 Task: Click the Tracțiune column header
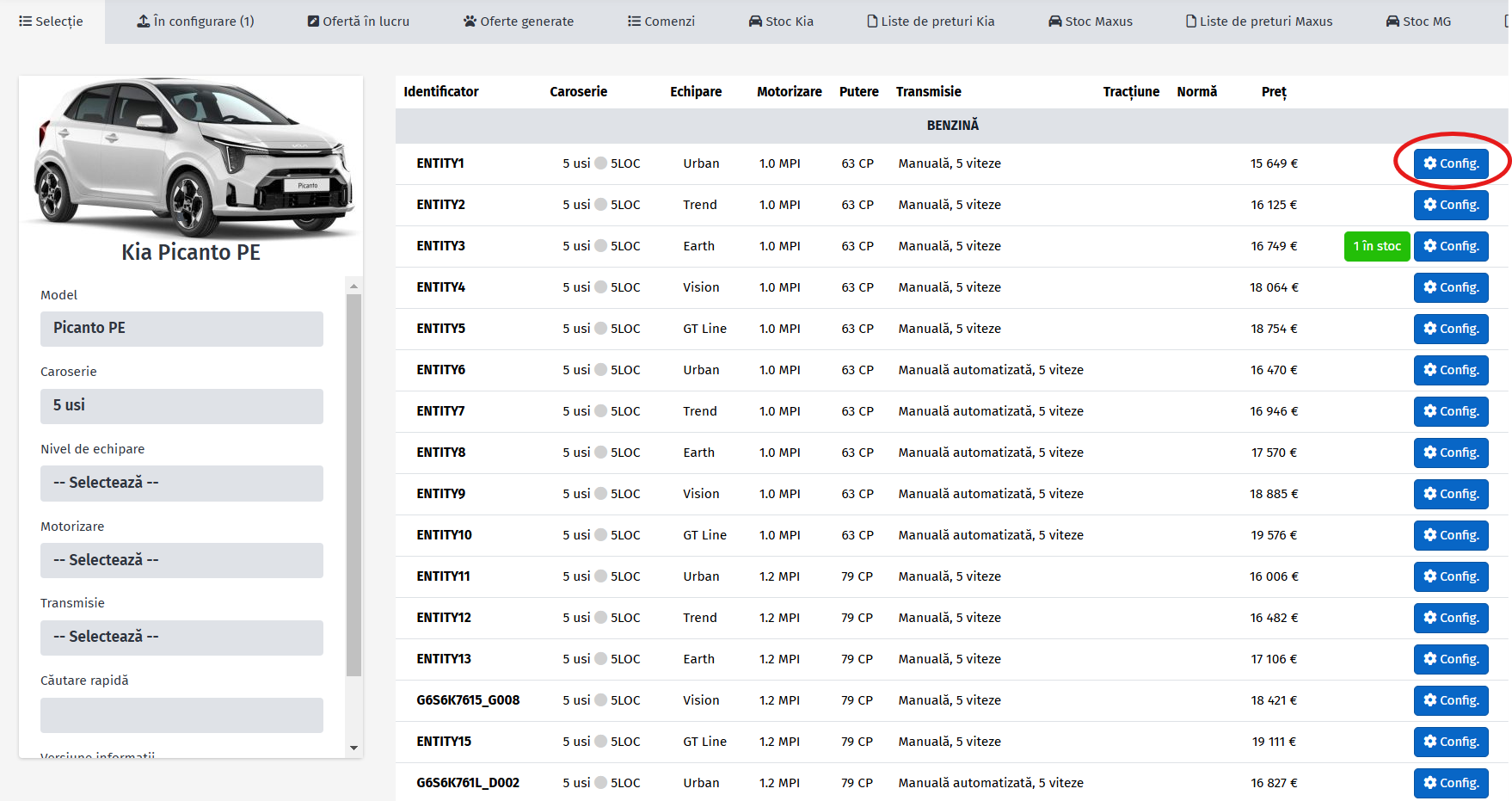pos(1131,92)
